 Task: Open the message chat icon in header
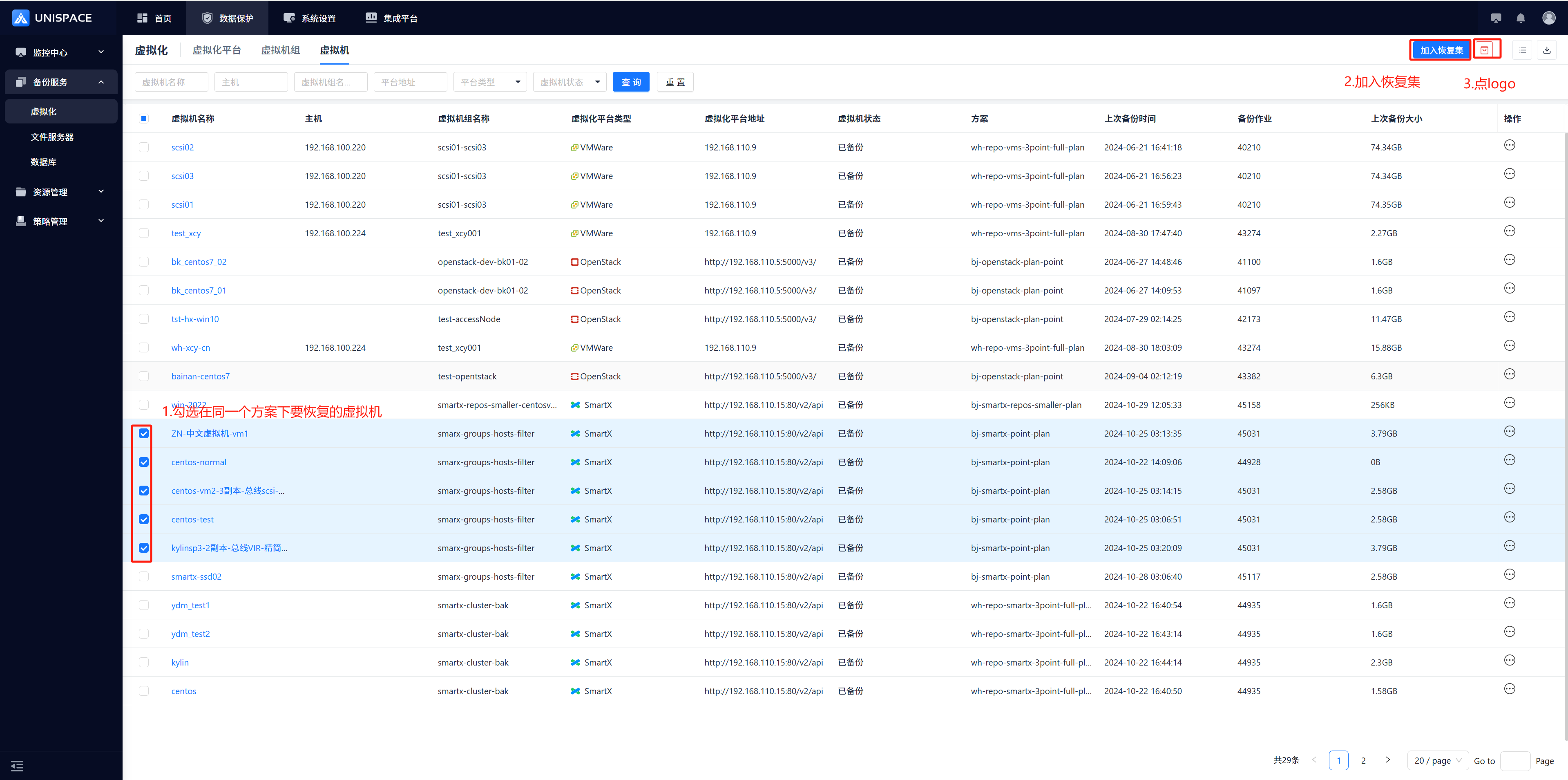coord(1496,18)
